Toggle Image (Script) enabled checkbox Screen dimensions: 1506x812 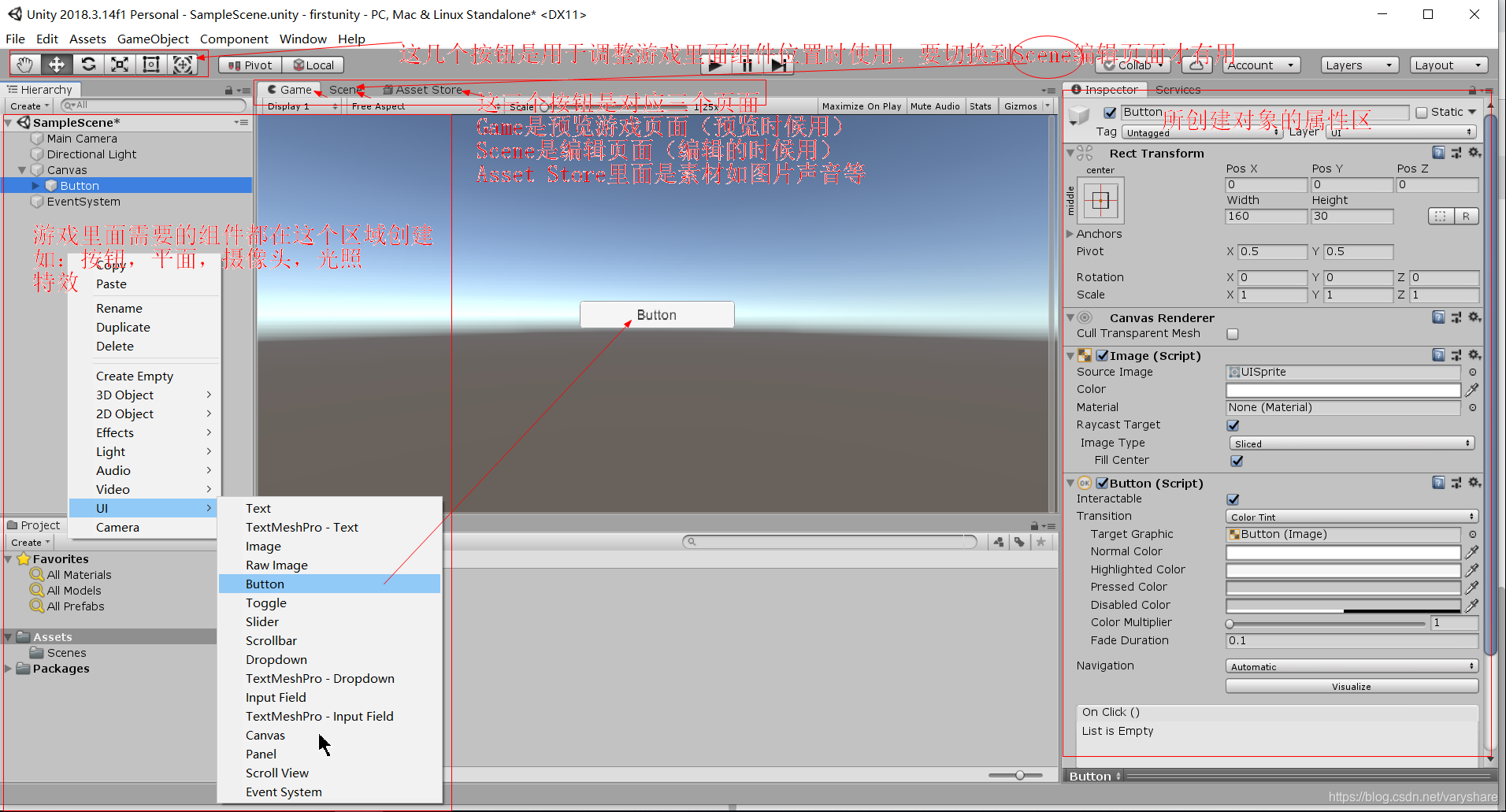[1103, 356]
